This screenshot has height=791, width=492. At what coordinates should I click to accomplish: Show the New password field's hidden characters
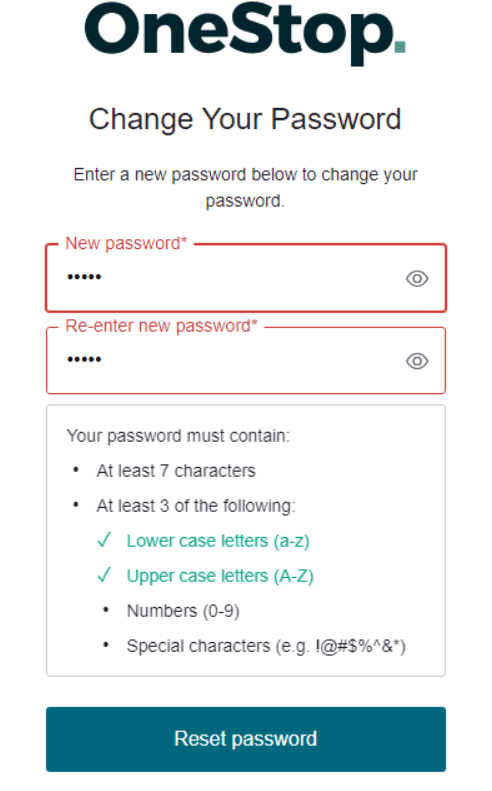click(417, 278)
